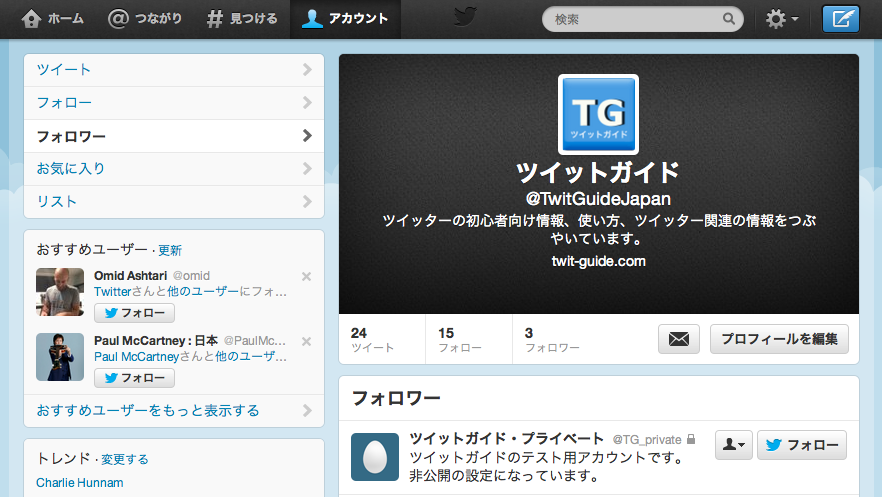Click Paul McCartney profile photo
Viewport: 882px width, 497px height.
click(60, 357)
